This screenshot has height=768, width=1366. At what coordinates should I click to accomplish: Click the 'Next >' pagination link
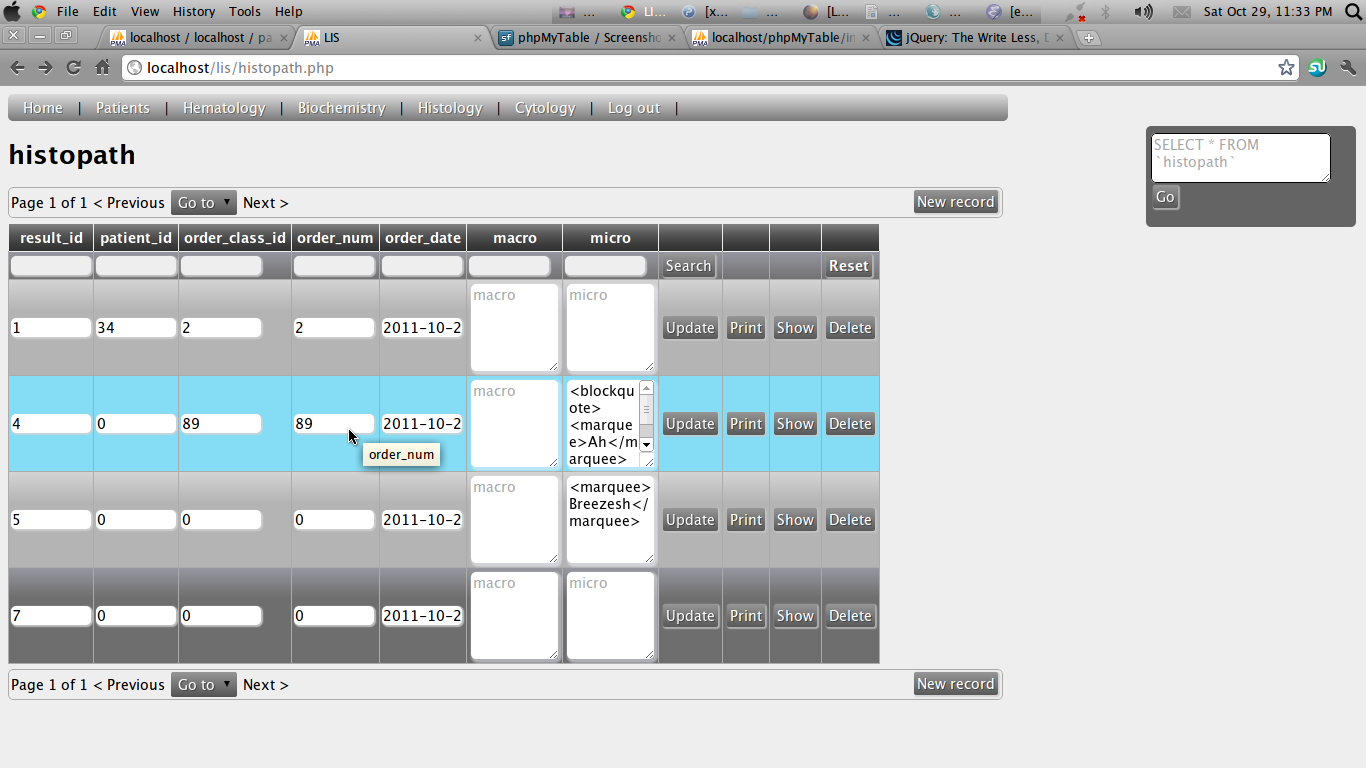(x=264, y=202)
